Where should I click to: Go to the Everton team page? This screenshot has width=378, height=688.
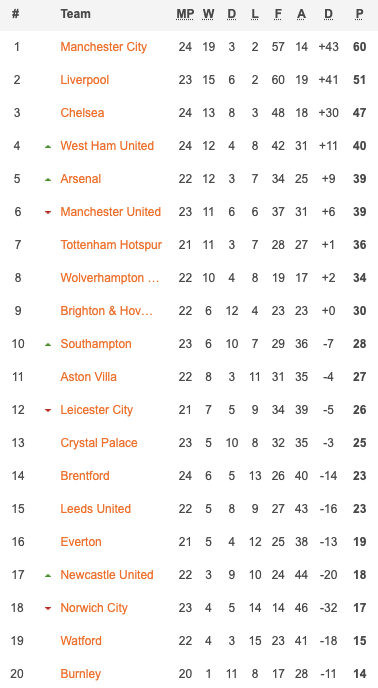[81, 541]
